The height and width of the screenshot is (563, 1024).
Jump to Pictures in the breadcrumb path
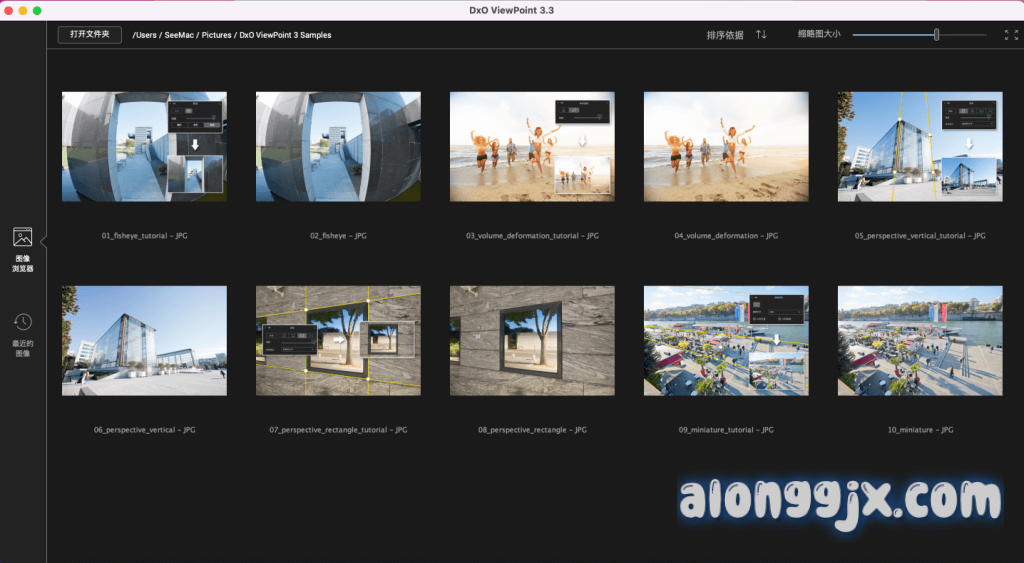point(216,35)
